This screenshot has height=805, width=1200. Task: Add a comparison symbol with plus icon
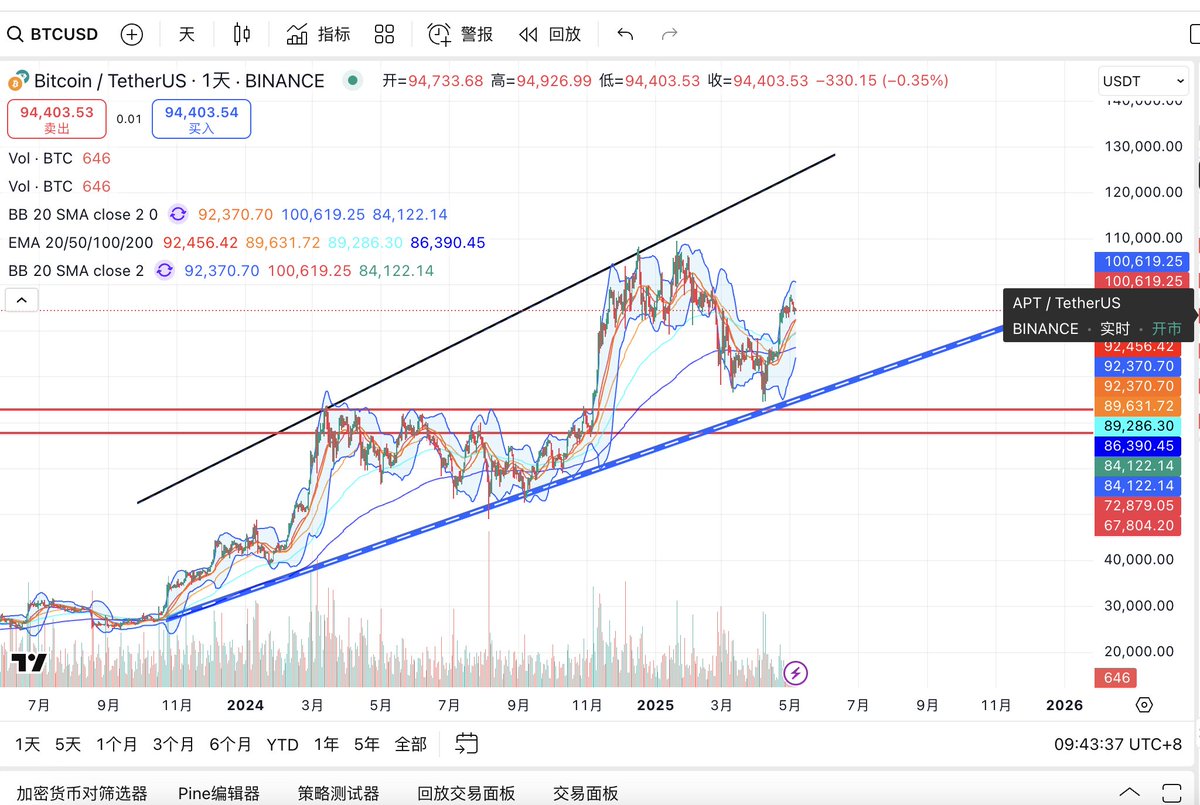pos(131,34)
